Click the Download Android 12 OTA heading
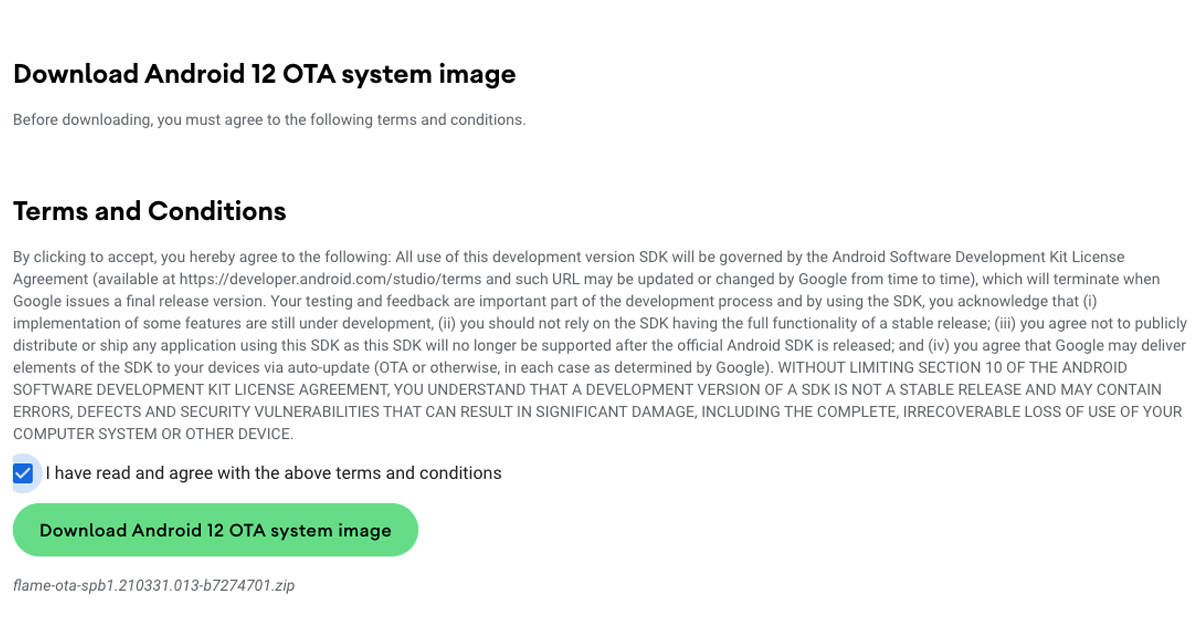This screenshot has height=630, width=1200. 264,73
